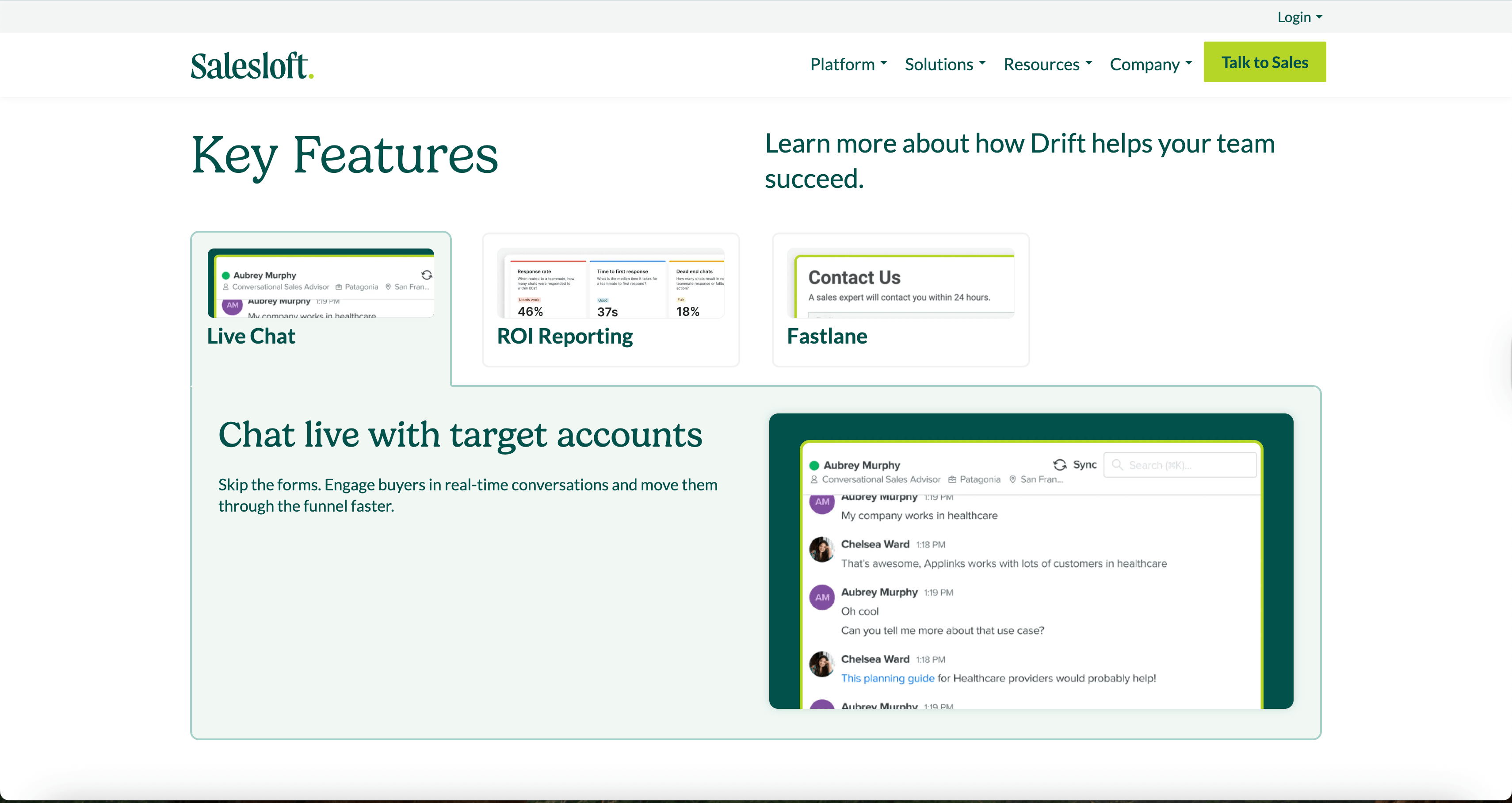Click the location pin icon beside San Fran
Viewport: 1512px width, 803px height.
tap(1012, 479)
